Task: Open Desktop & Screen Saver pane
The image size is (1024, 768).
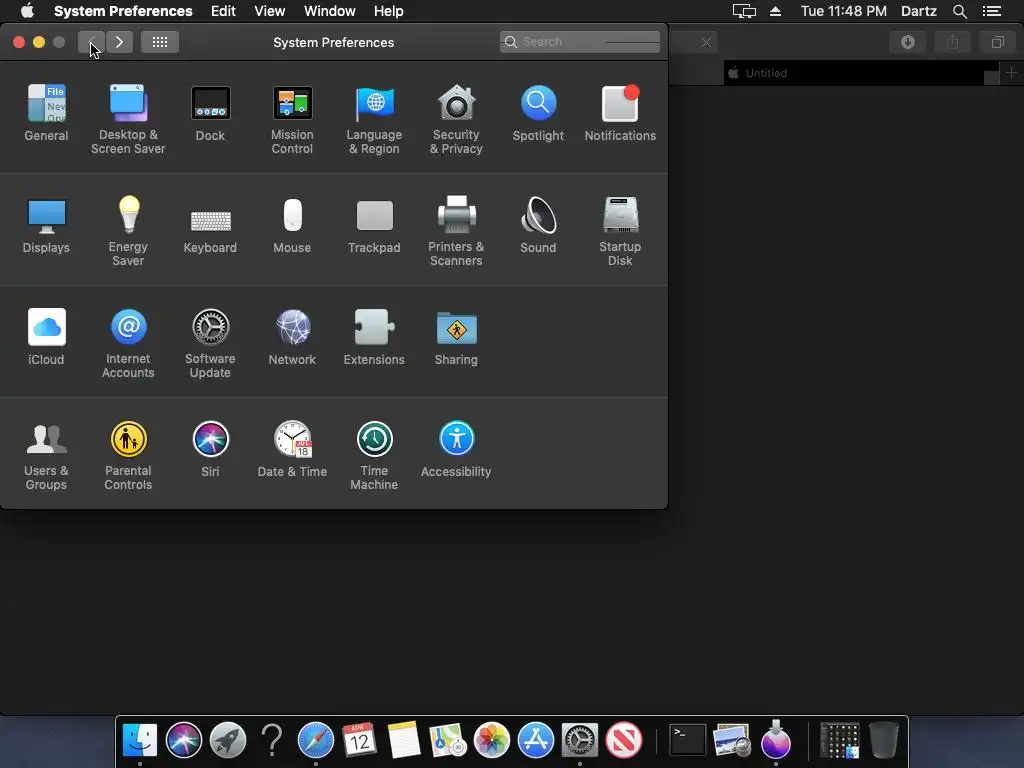Action: [x=128, y=119]
